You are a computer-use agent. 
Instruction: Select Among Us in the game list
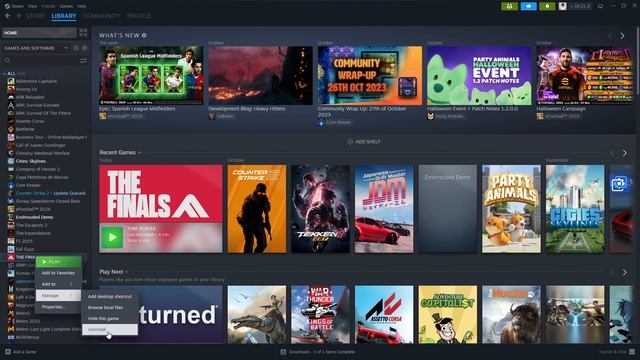(26, 89)
